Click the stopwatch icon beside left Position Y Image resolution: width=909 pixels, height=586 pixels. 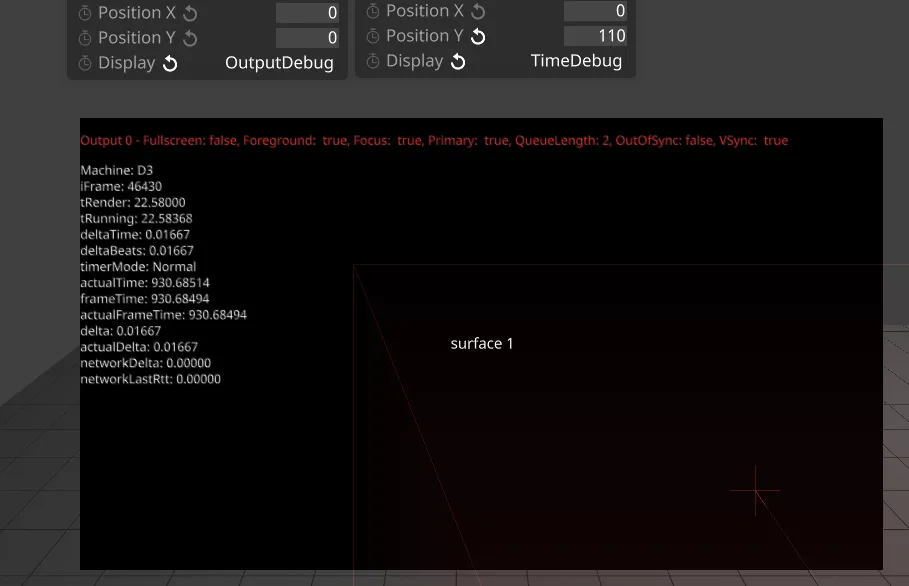point(84,38)
